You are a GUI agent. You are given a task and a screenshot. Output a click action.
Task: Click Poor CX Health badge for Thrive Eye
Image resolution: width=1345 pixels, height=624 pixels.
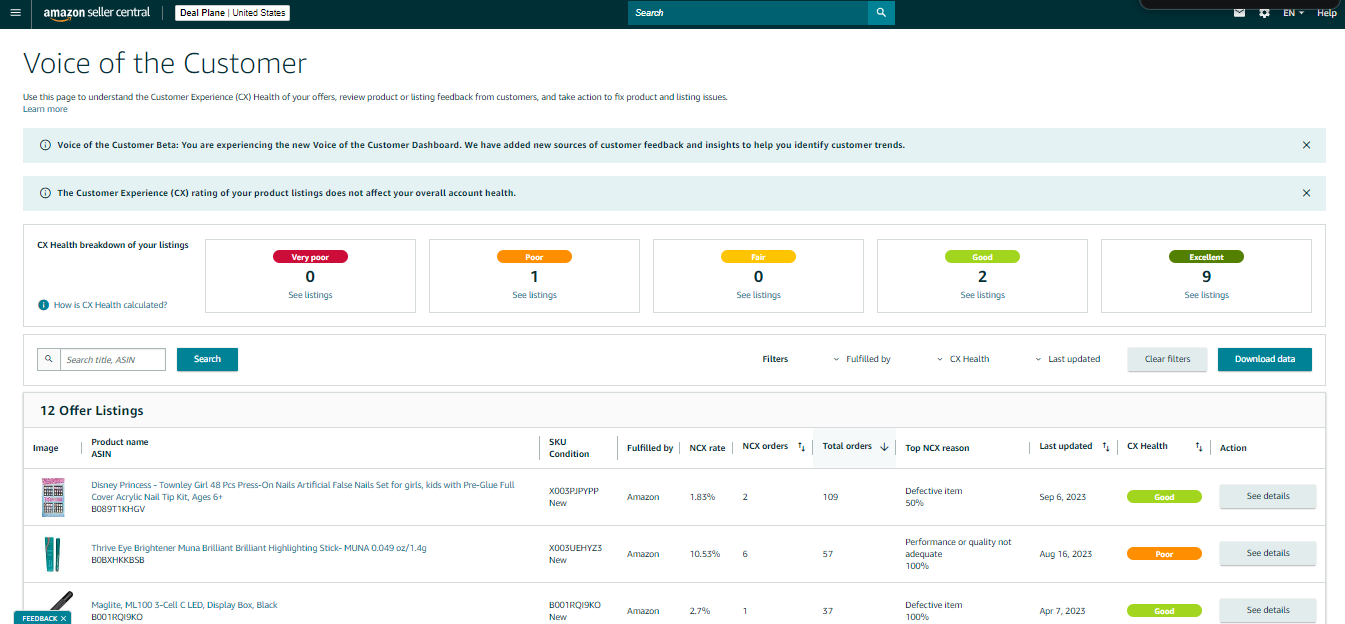pos(1164,554)
